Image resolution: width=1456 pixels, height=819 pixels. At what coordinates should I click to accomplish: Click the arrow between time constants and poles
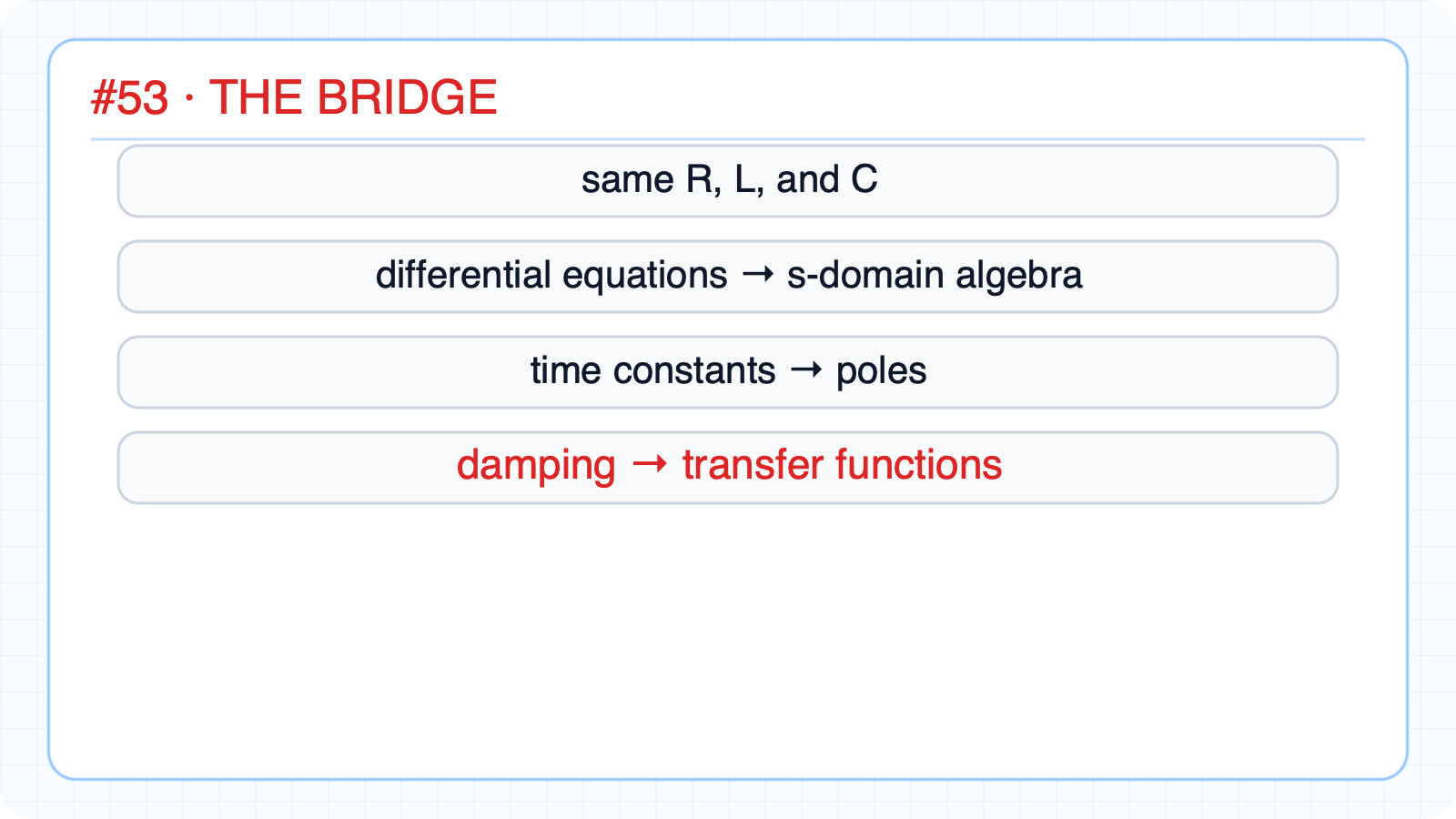pos(805,369)
